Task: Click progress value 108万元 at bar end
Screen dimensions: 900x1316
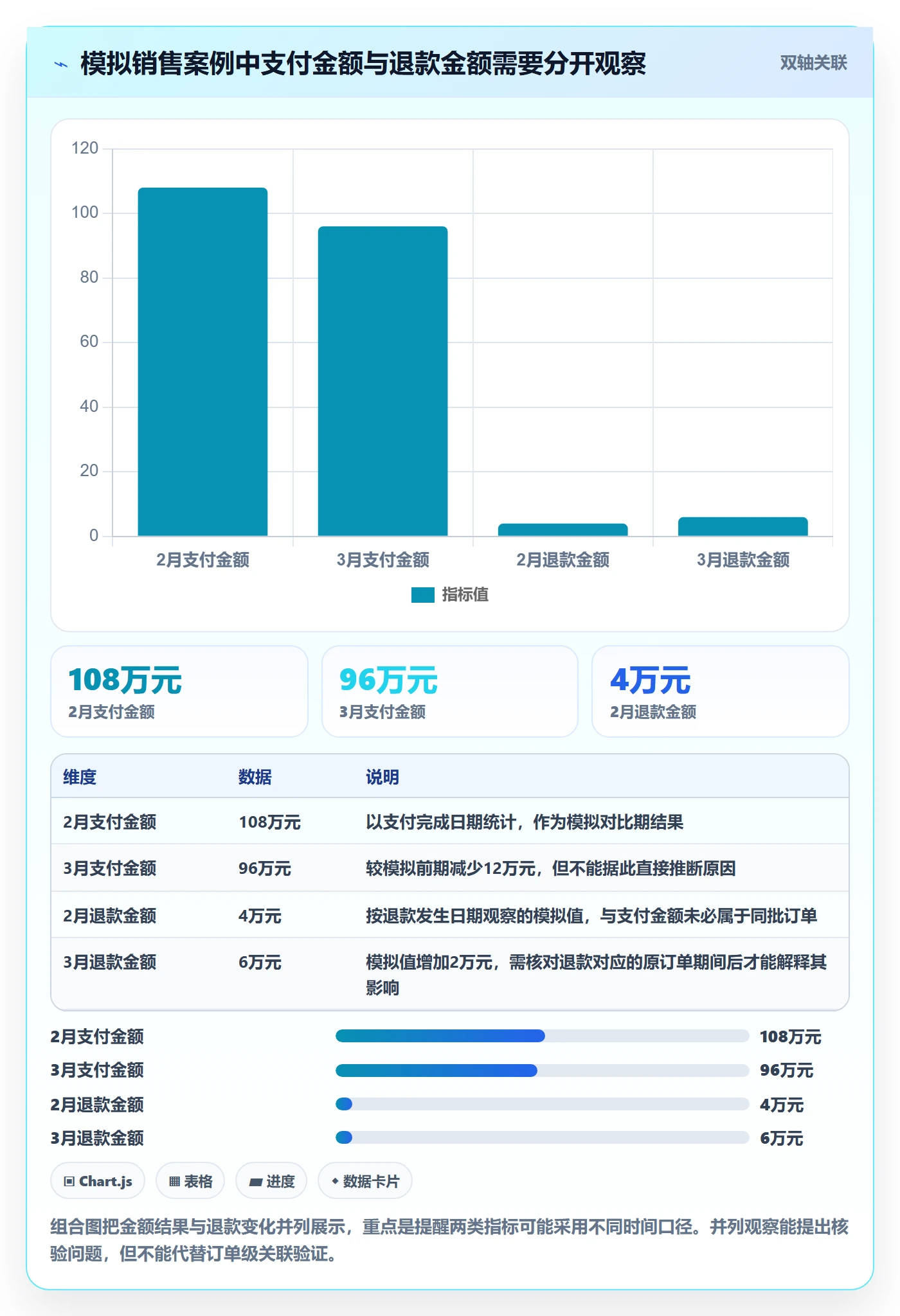Action: (791, 1036)
